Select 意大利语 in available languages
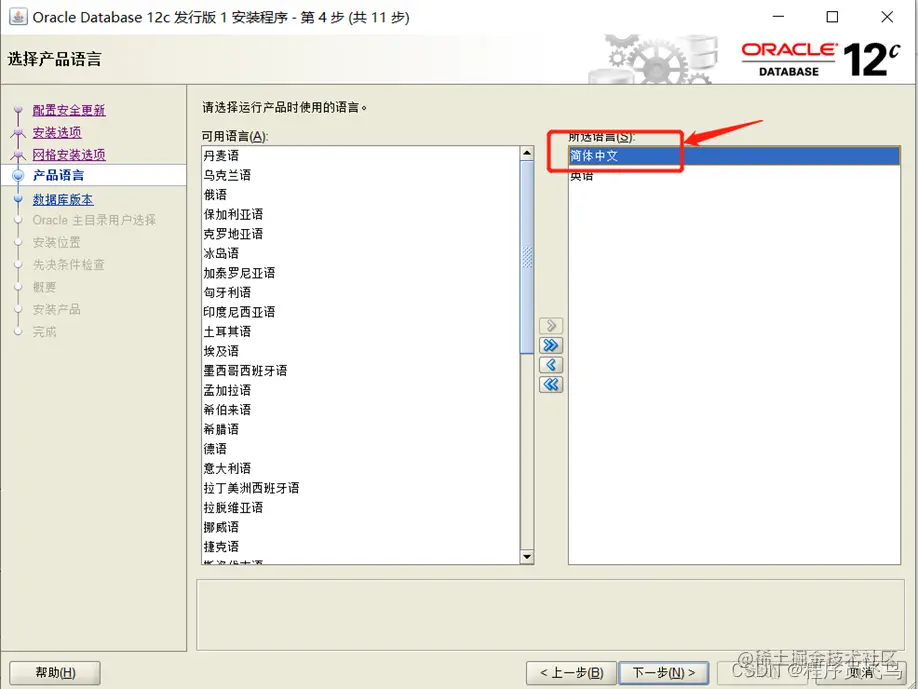 tap(361, 468)
